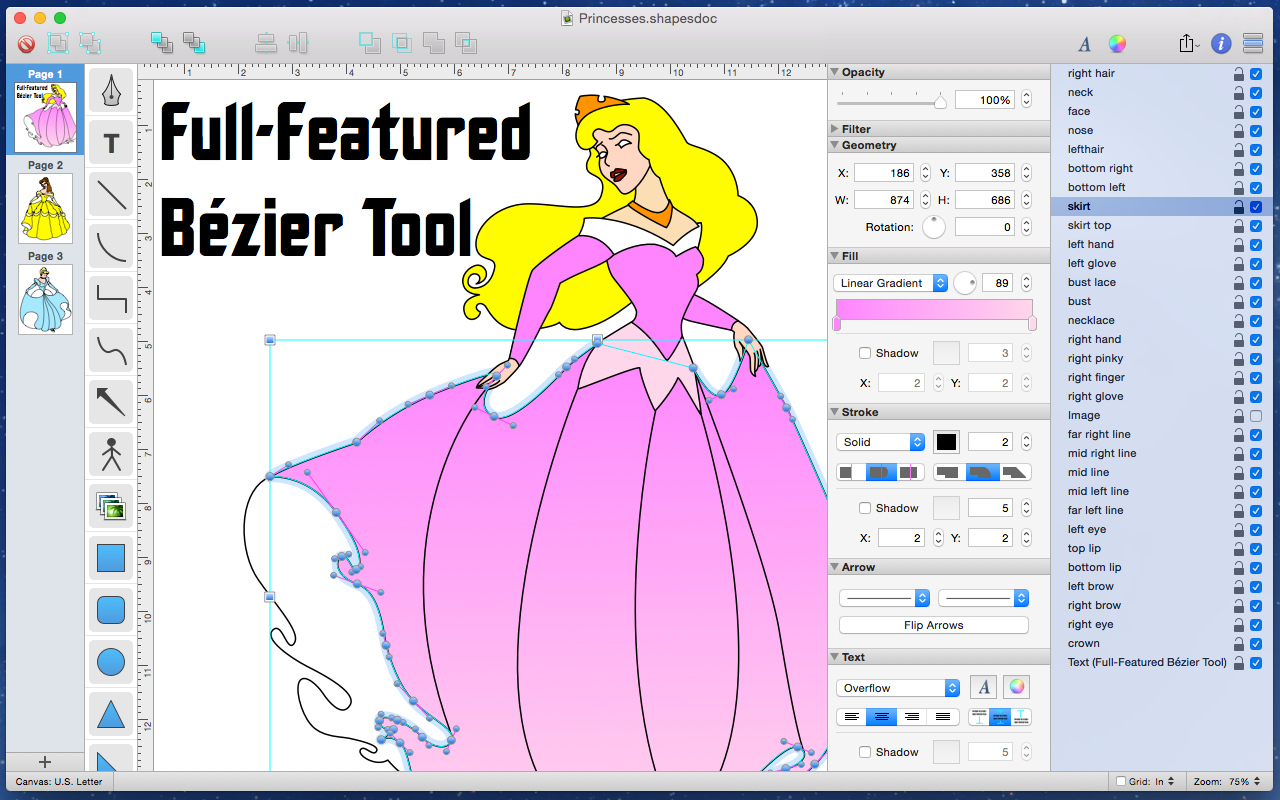This screenshot has height=800, width=1280.
Task: Open the color wheel in top toolbar
Action: 1117,43
